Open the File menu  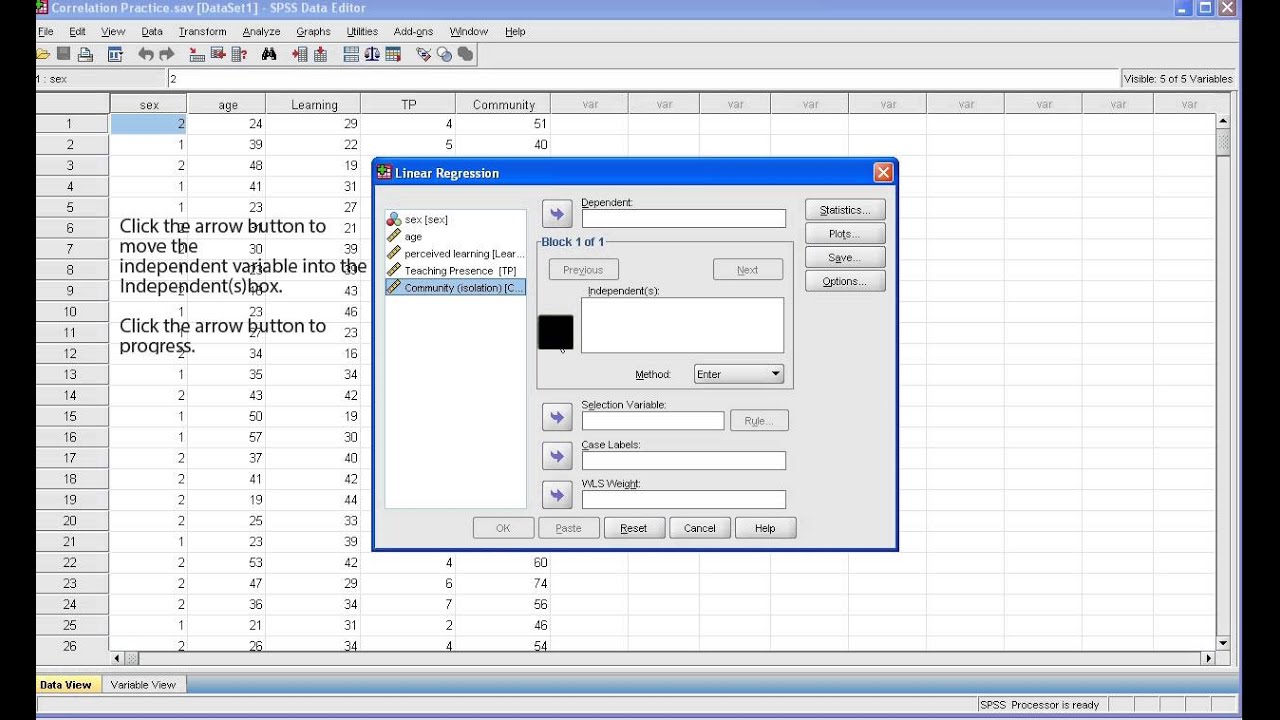tap(46, 32)
